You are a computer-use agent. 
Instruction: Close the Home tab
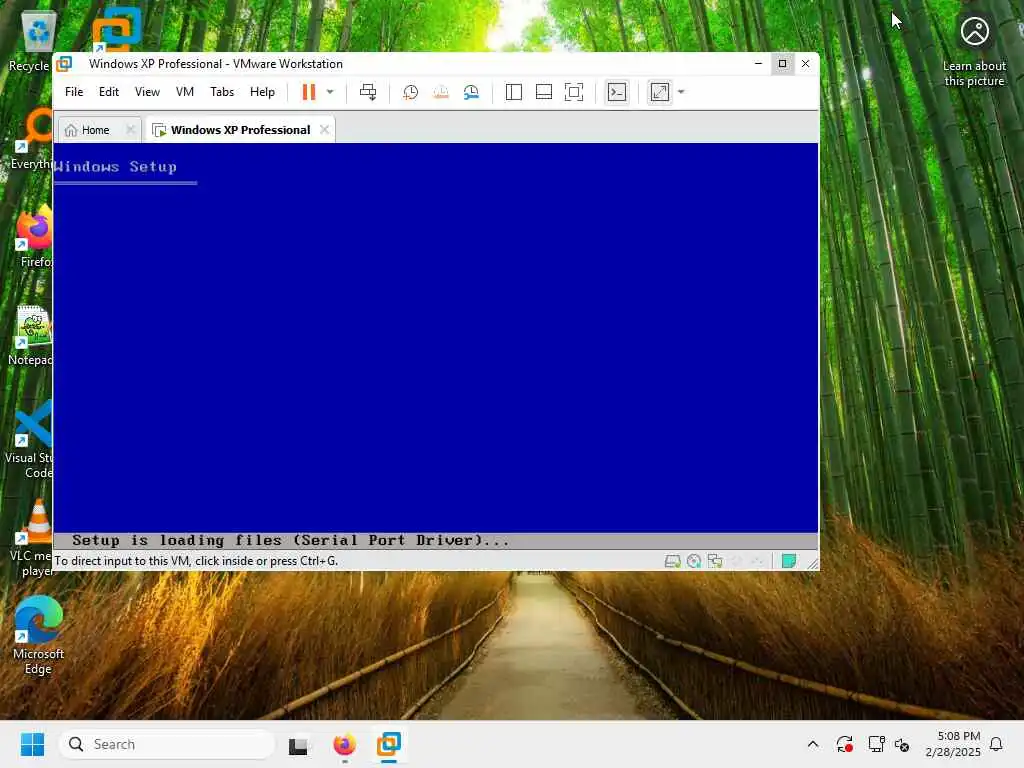[130, 129]
